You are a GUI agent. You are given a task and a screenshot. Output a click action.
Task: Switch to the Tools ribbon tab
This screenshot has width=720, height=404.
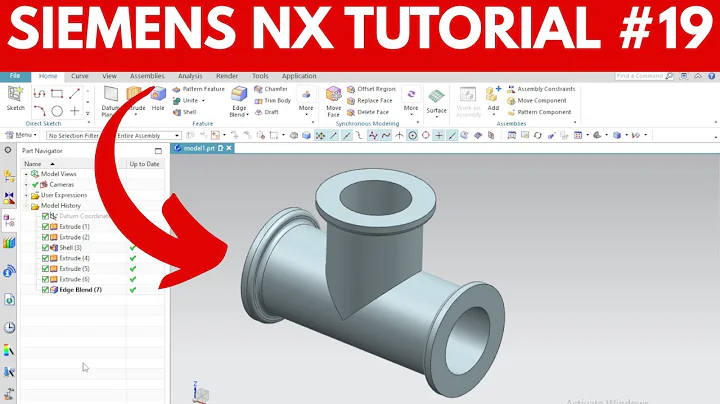(260, 76)
